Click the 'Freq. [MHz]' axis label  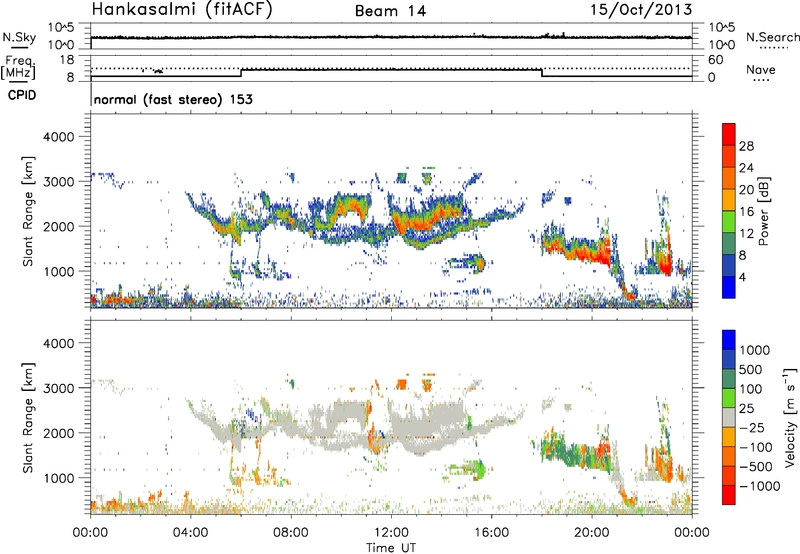point(19,68)
